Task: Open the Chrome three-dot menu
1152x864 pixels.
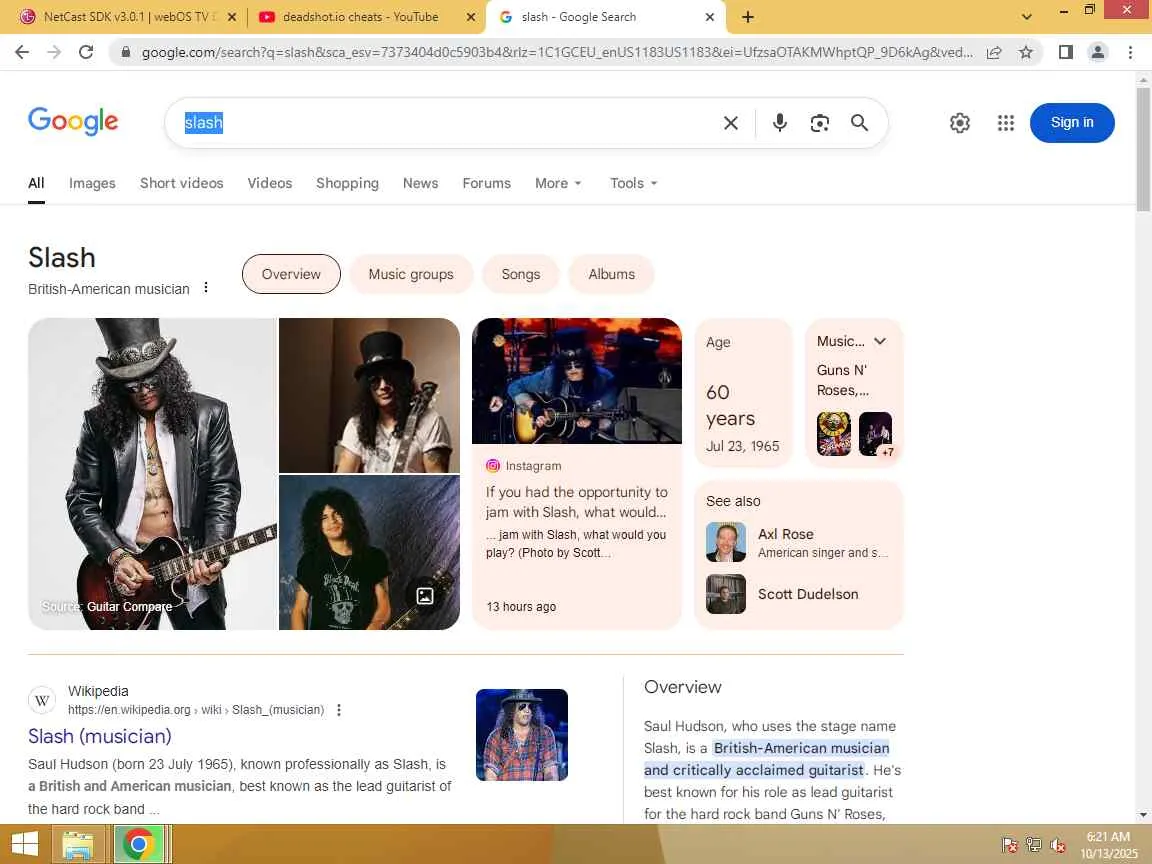Action: tap(1130, 52)
